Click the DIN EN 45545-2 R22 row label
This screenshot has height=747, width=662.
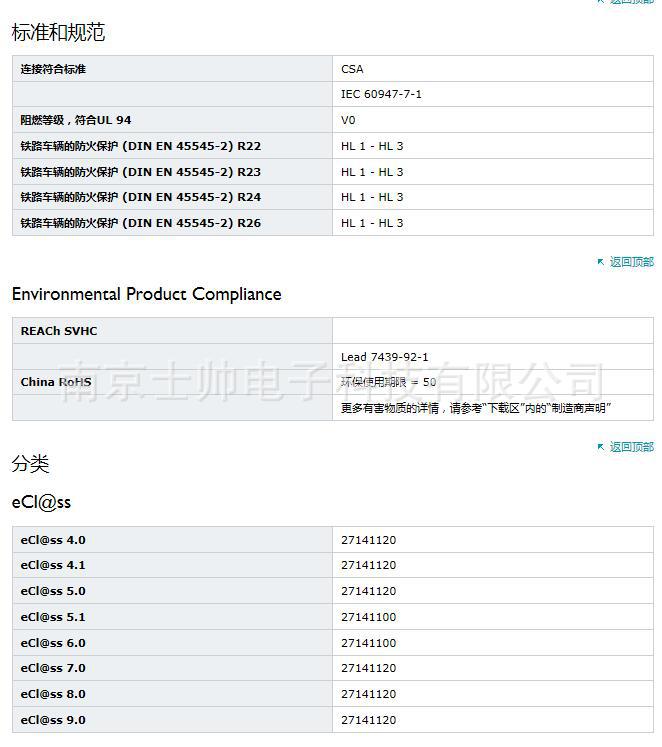pos(140,146)
